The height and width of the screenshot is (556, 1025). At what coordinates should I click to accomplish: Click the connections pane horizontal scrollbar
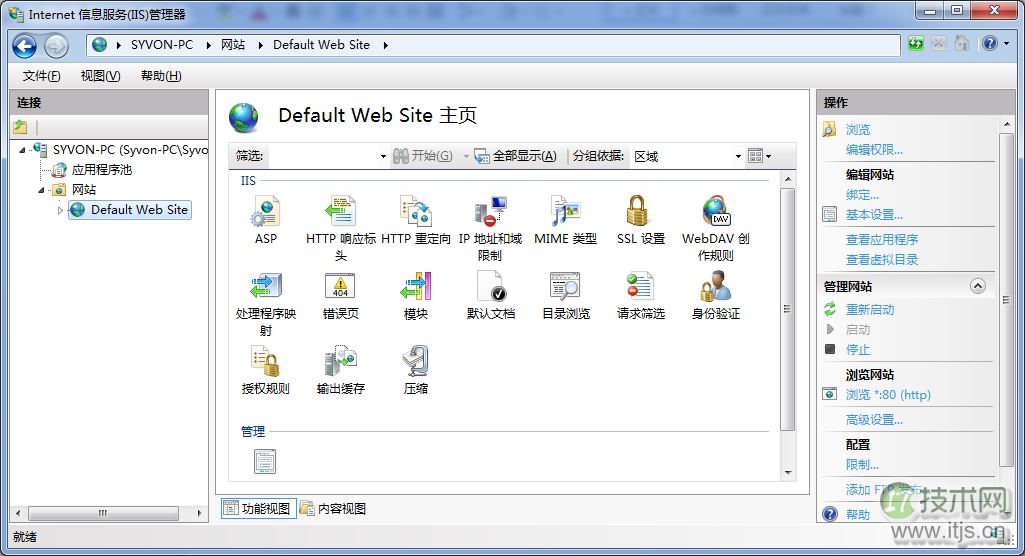pyautogui.click(x=103, y=514)
